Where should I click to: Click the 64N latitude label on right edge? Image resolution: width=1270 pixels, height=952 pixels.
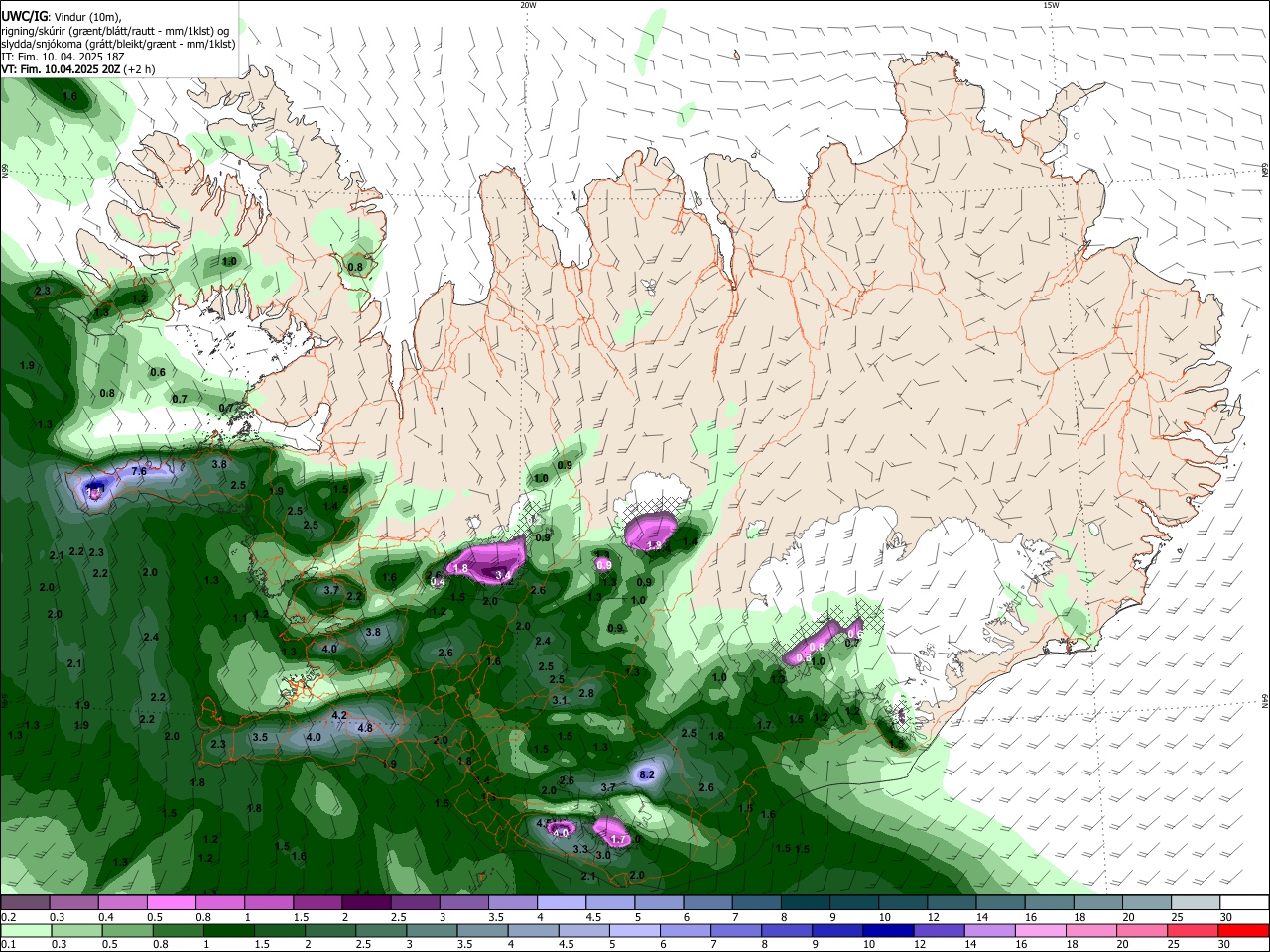click(x=1265, y=701)
